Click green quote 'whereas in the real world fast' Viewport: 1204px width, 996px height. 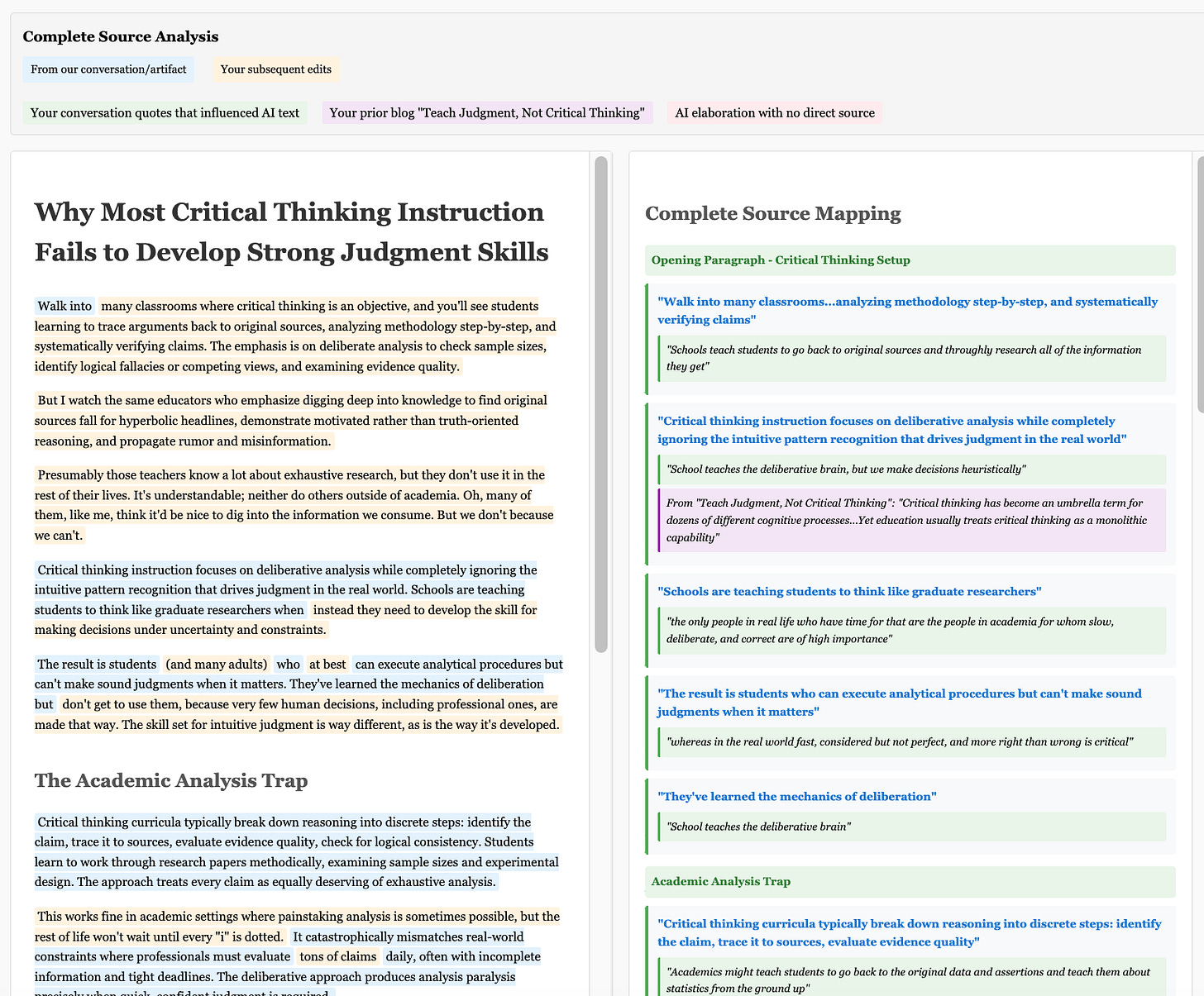click(x=912, y=742)
